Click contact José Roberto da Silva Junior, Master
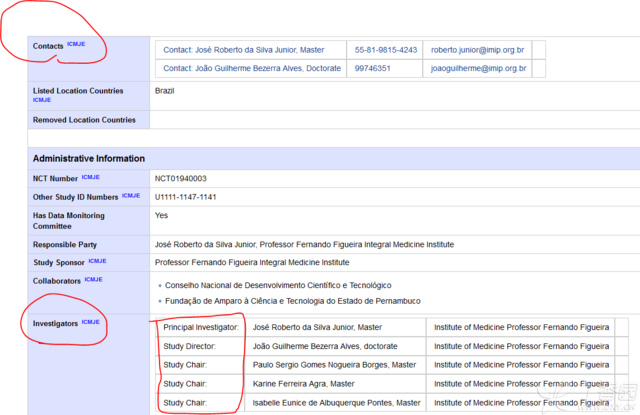Image resolution: width=640 pixels, height=415 pixels. pyautogui.click(x=244, y=50)
